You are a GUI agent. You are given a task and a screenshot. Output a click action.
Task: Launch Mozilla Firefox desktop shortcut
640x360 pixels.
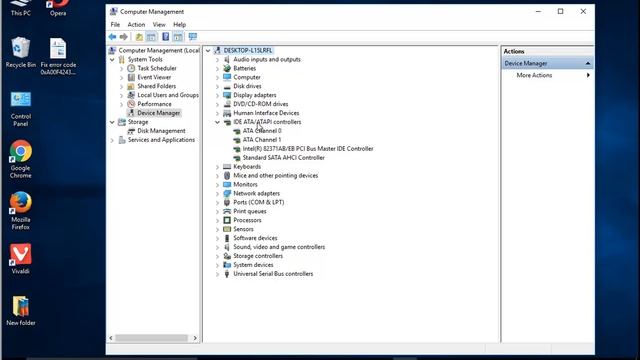coord(20,211)
